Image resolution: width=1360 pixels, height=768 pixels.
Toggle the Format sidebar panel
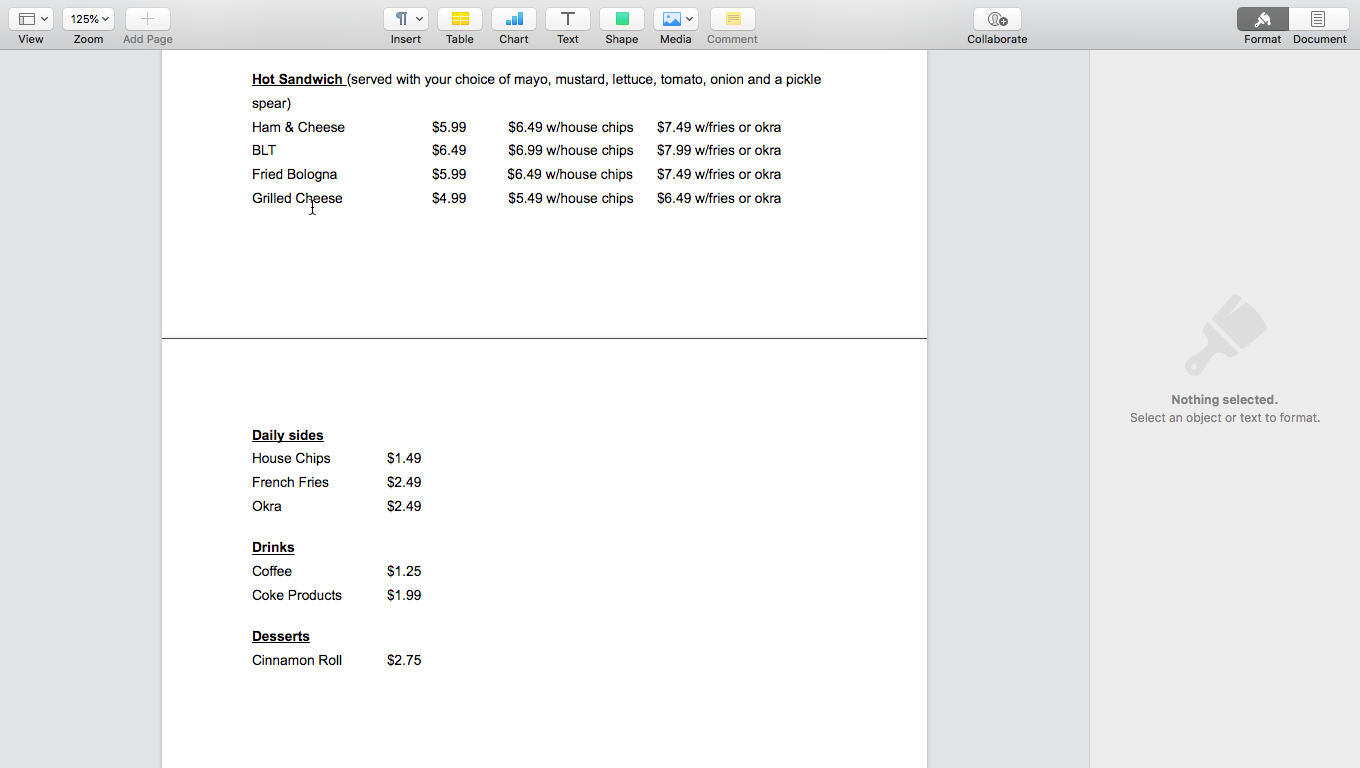pyautogui.click(x=1263, y=19)
